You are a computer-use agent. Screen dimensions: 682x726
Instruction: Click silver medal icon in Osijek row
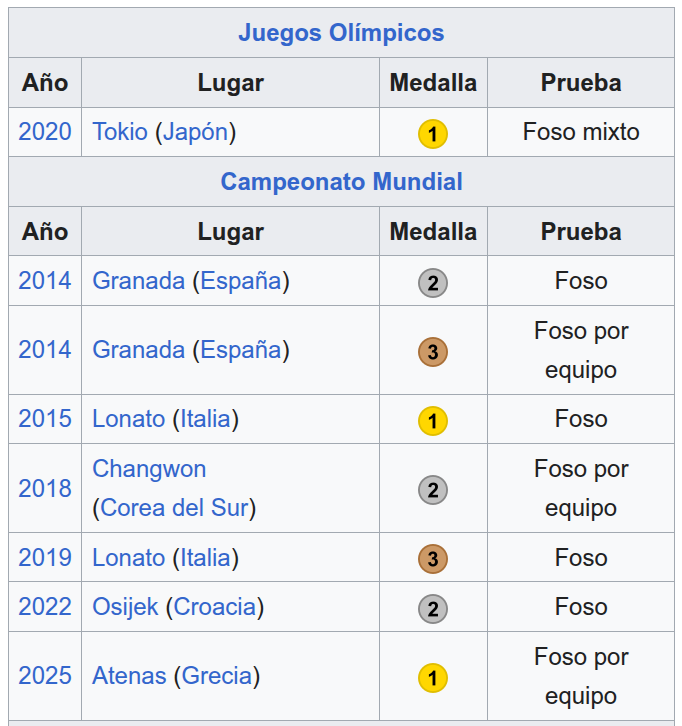pyautogui.click(x=432, y=608)
